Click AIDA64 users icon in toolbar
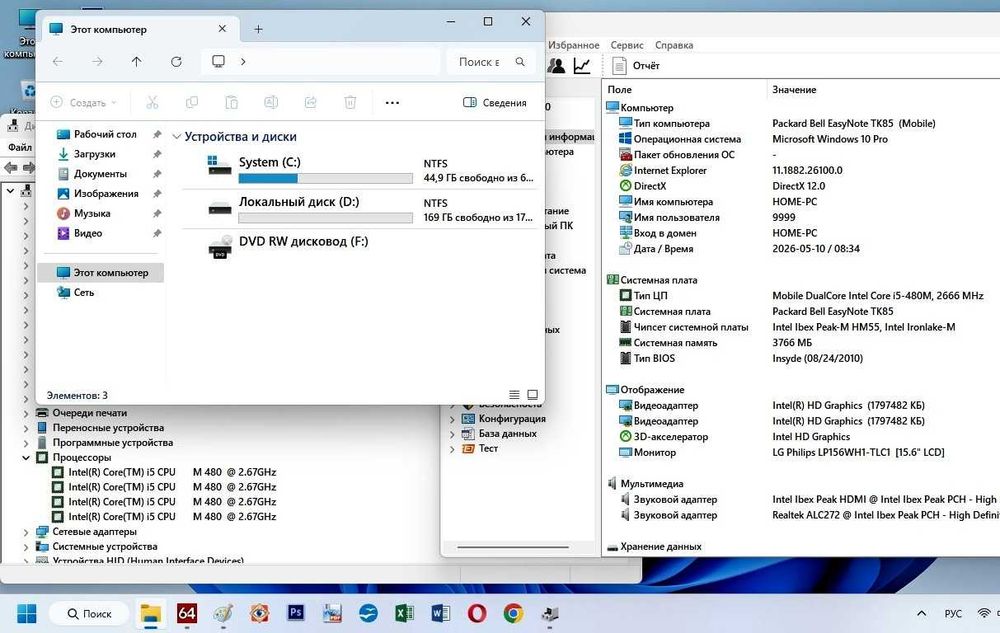 [556, 66]
